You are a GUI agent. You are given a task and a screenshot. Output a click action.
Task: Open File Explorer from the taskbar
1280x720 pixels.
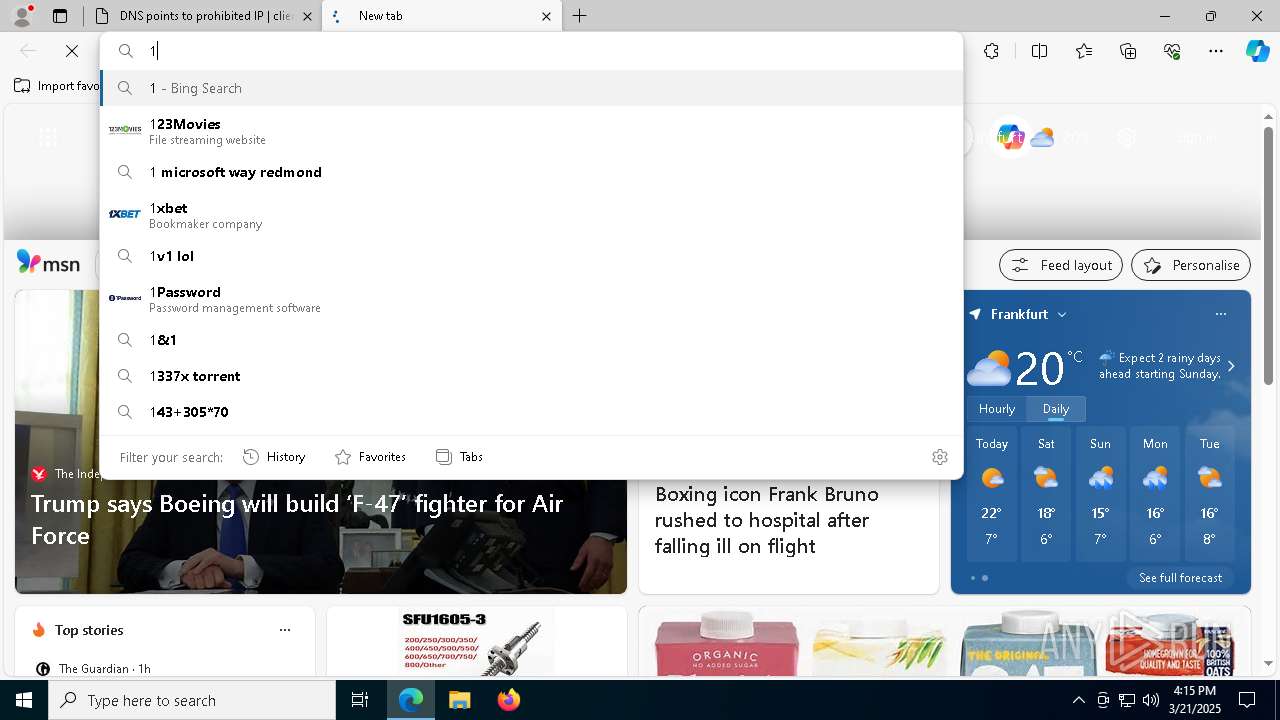click(x=459, y=700)
